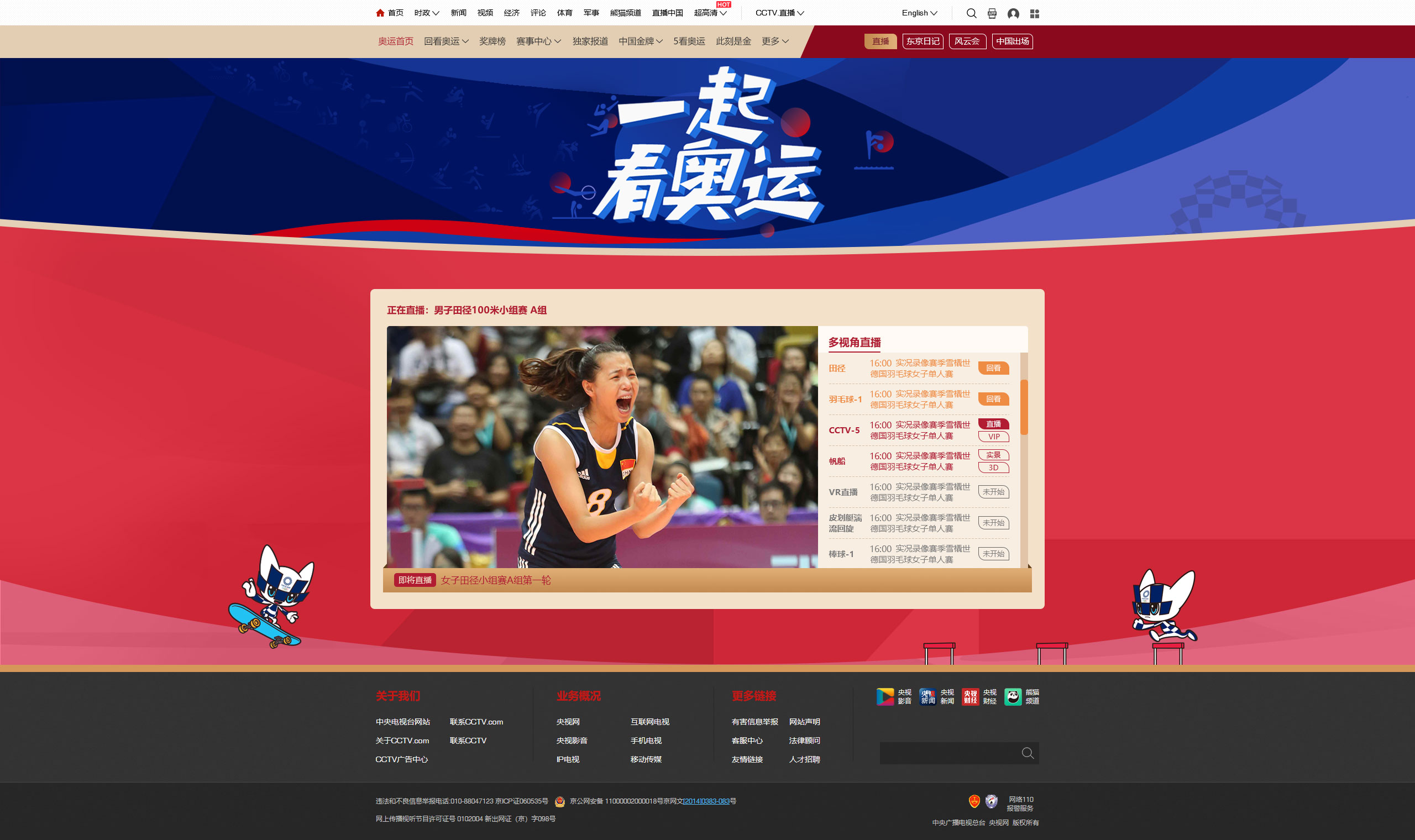The height and width of the screenshot is (840, 1415).
Task: Open the 中央电视台网站 footer link
Action: (403, 722)
